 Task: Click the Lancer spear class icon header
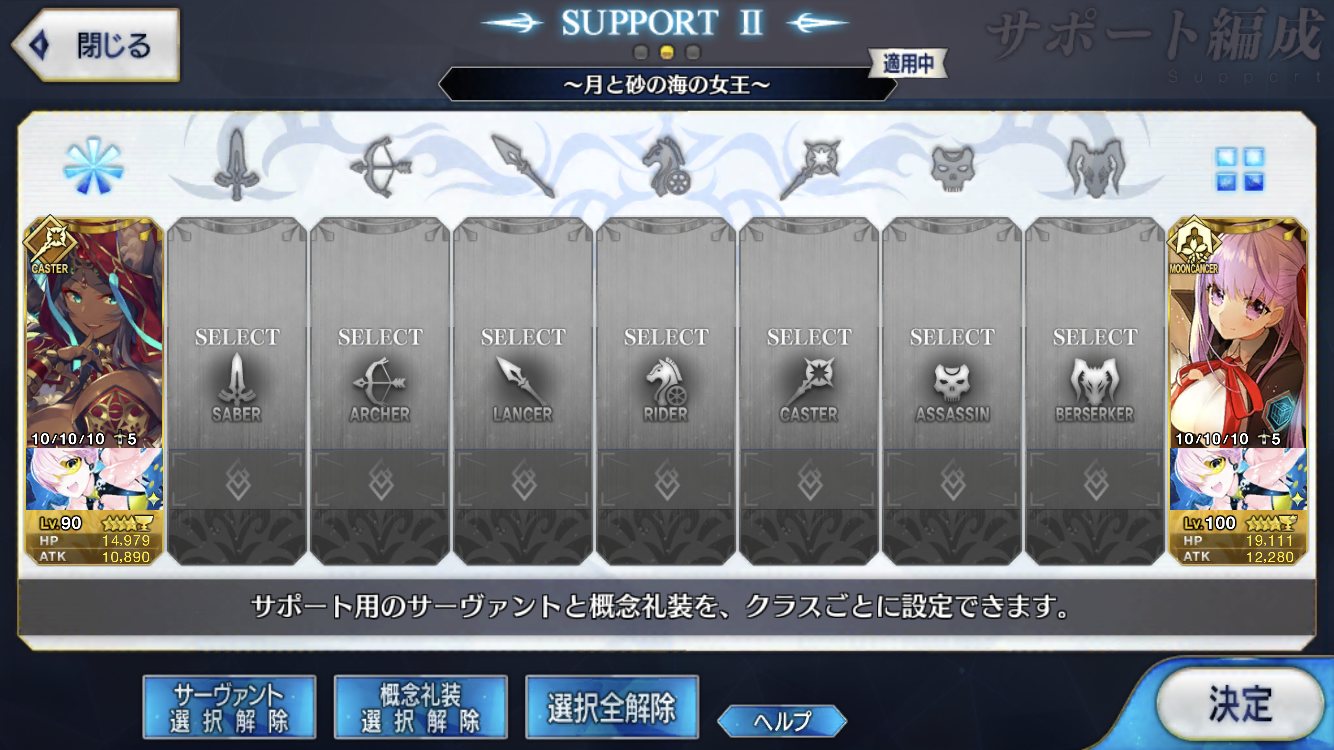coord(523,166)
